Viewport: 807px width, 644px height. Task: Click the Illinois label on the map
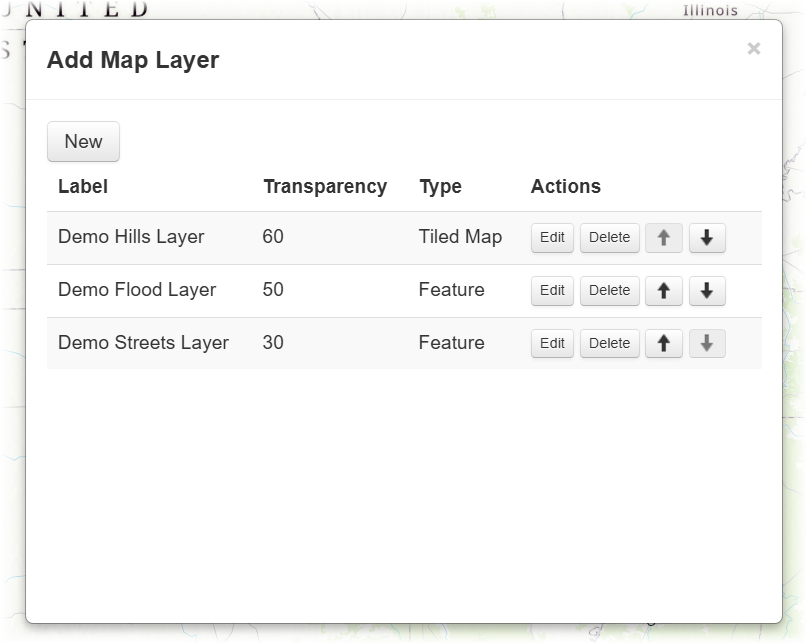711,10
